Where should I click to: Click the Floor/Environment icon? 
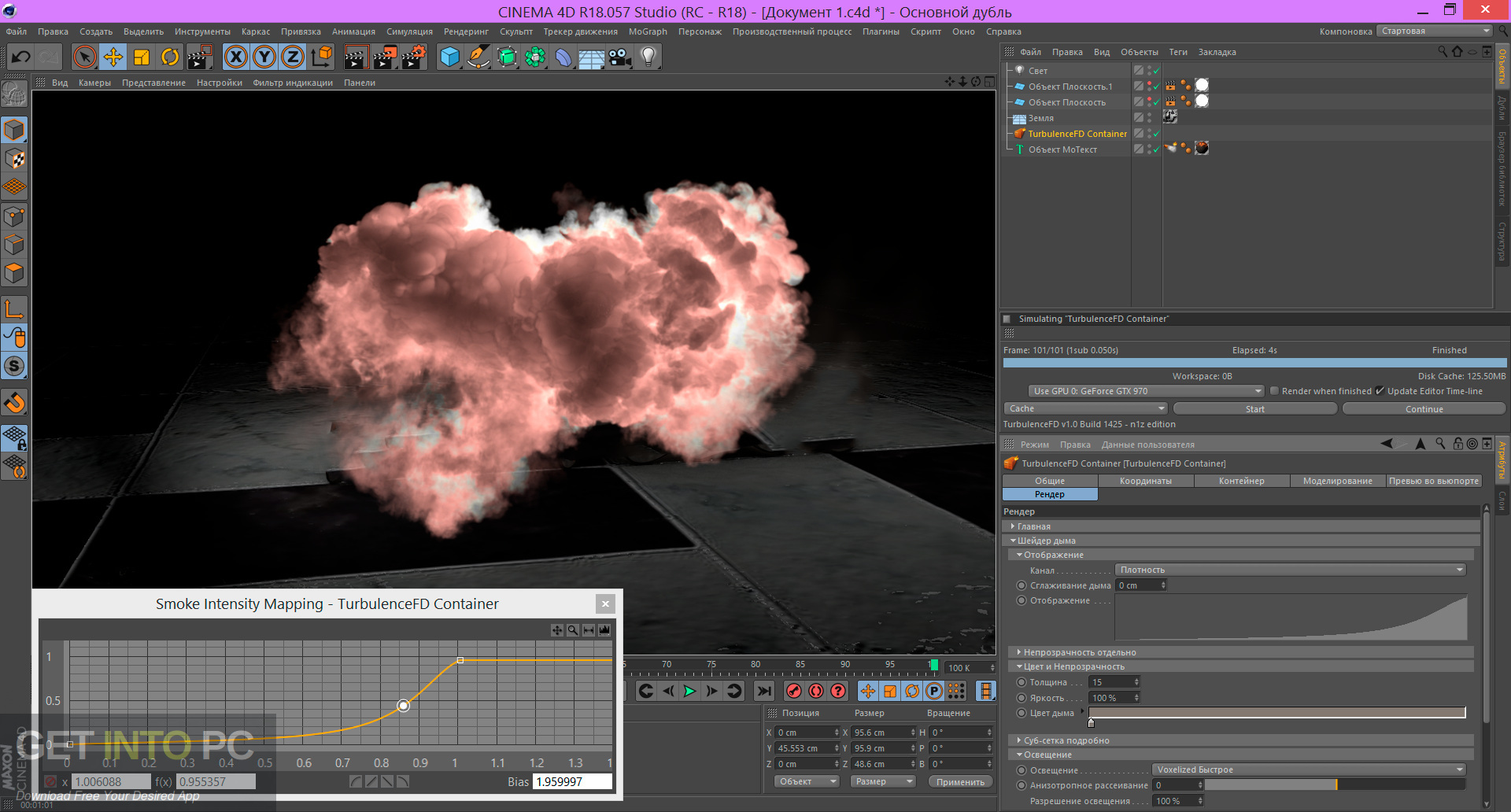pos(592,57)
